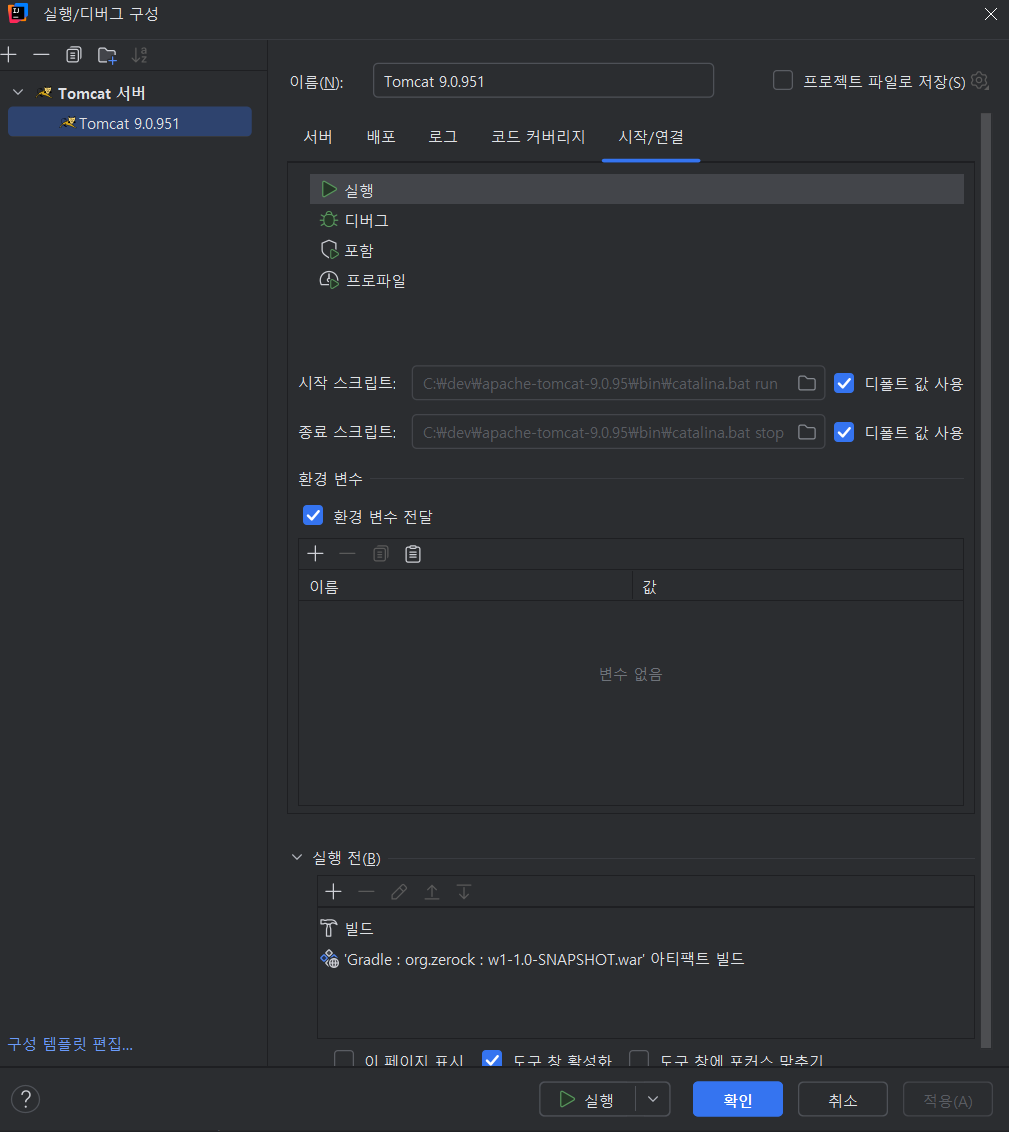
Task: Select 실행 in the executor list
Action: pyautogui.click(x=637, y=190)
